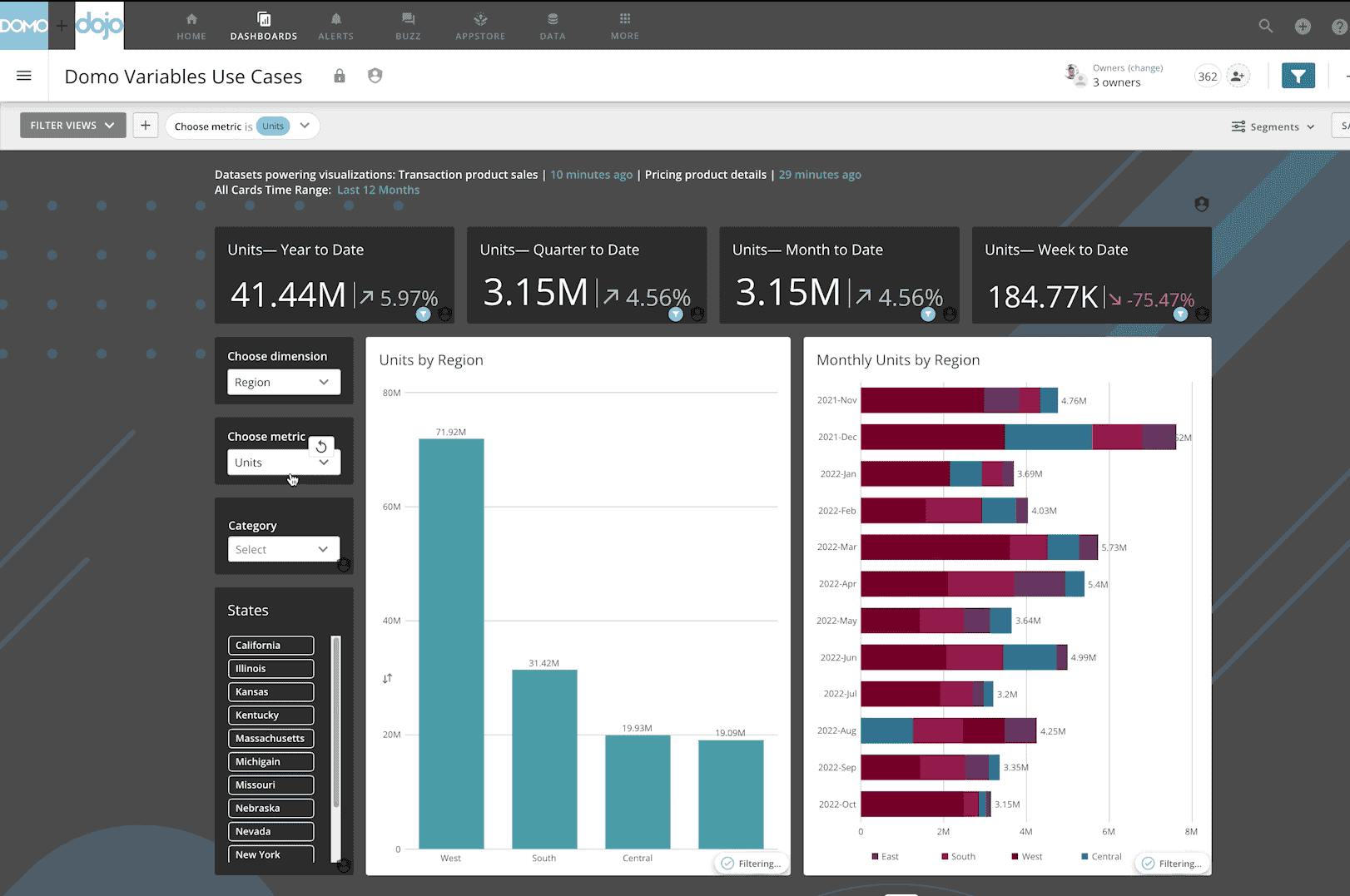This screenshot has width=1350, height=896.
Task: Click the 29 minutes ago link
Action: (820, 175)
